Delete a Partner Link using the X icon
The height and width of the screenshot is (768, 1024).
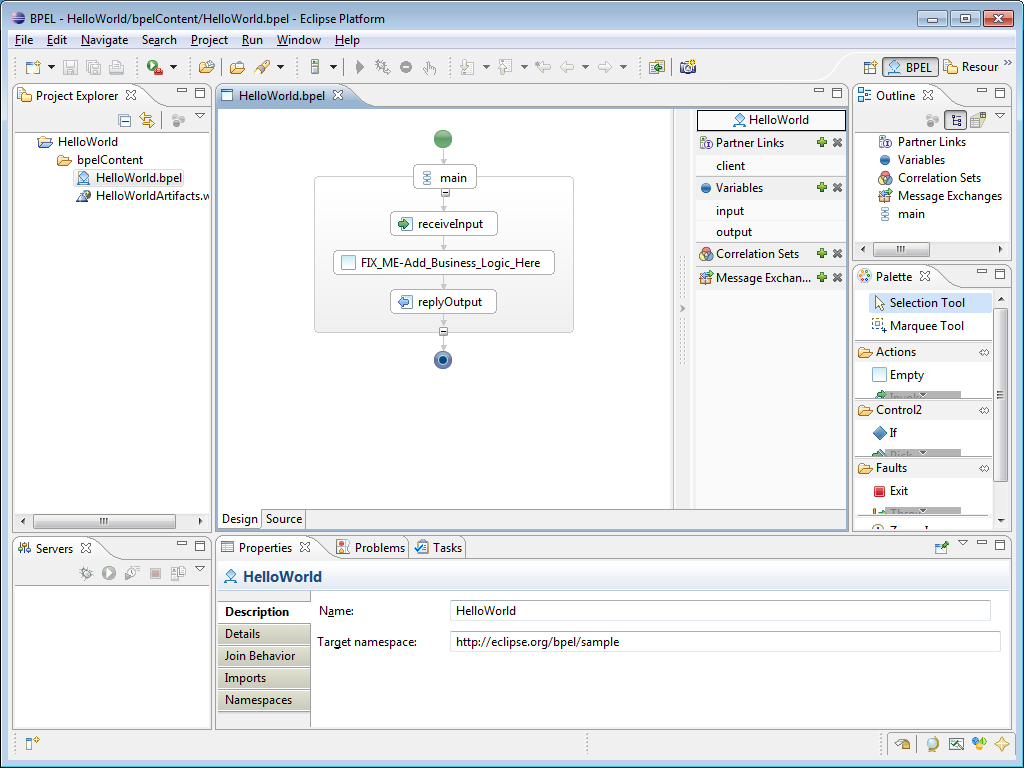click(836, 142)
